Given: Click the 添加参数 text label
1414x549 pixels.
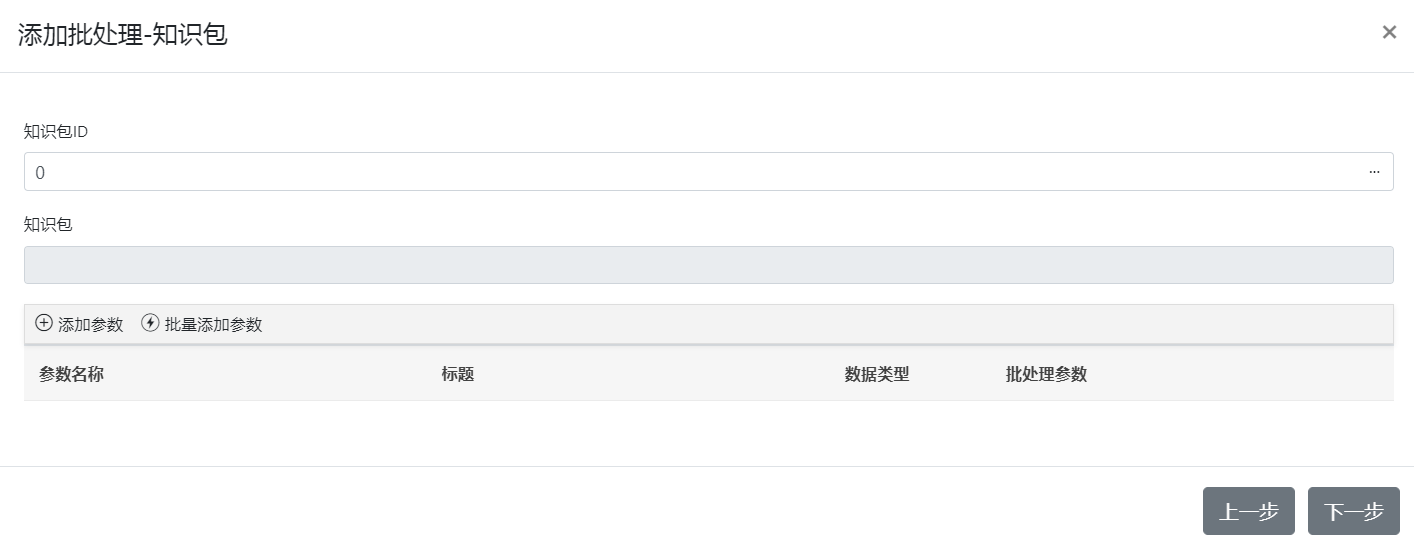Looking at the screenshot, I should [91, 324].
